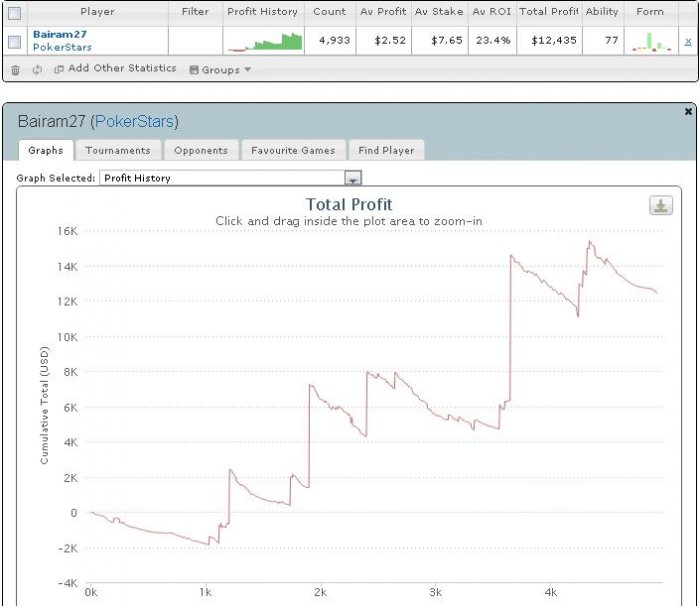Viewport: 700px width, 607px height.
Task: Open the PokerStars link under Bairam27
Action: 62,47
